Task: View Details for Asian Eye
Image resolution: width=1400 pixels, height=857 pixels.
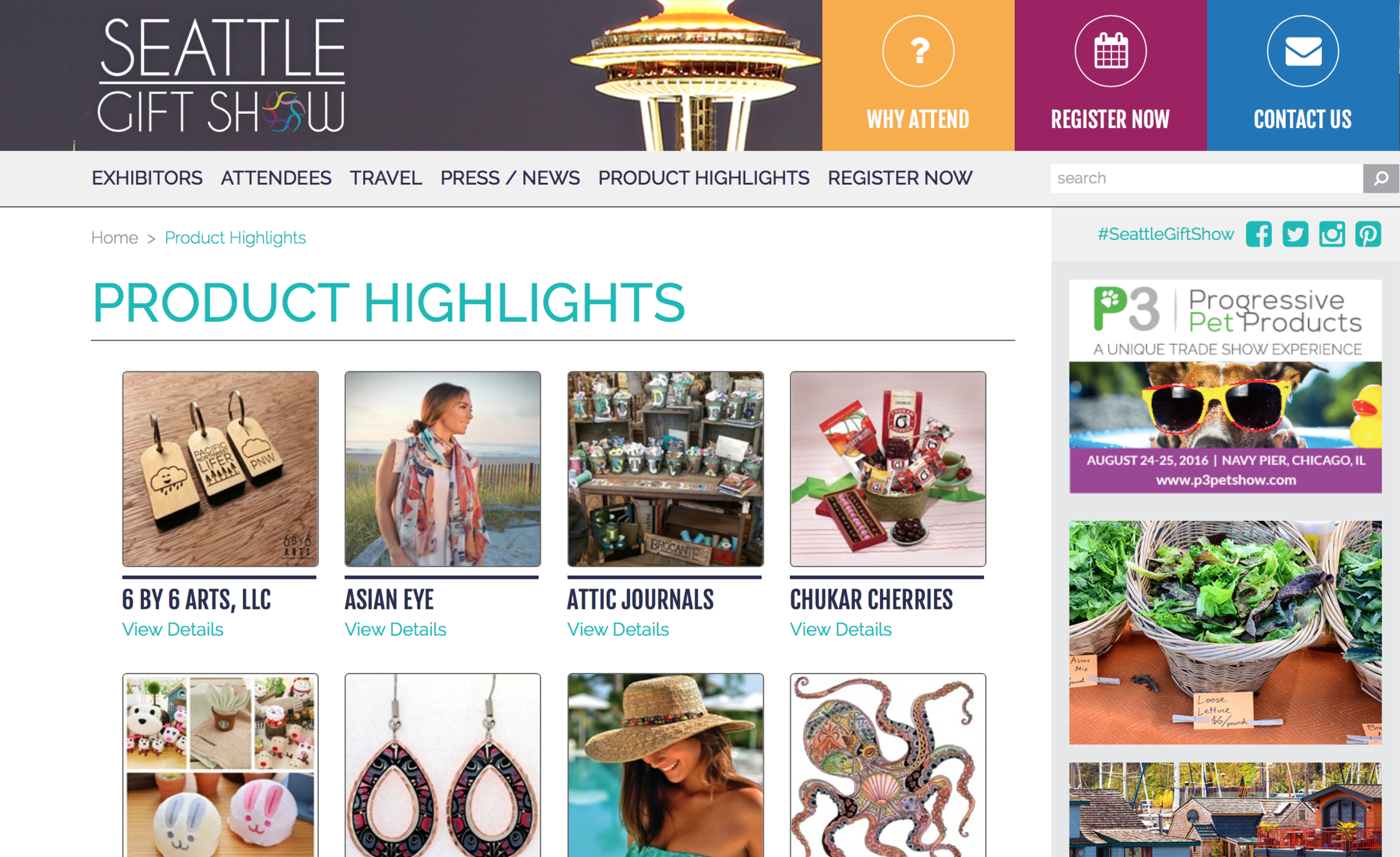Action: click(x=395, y=629)
